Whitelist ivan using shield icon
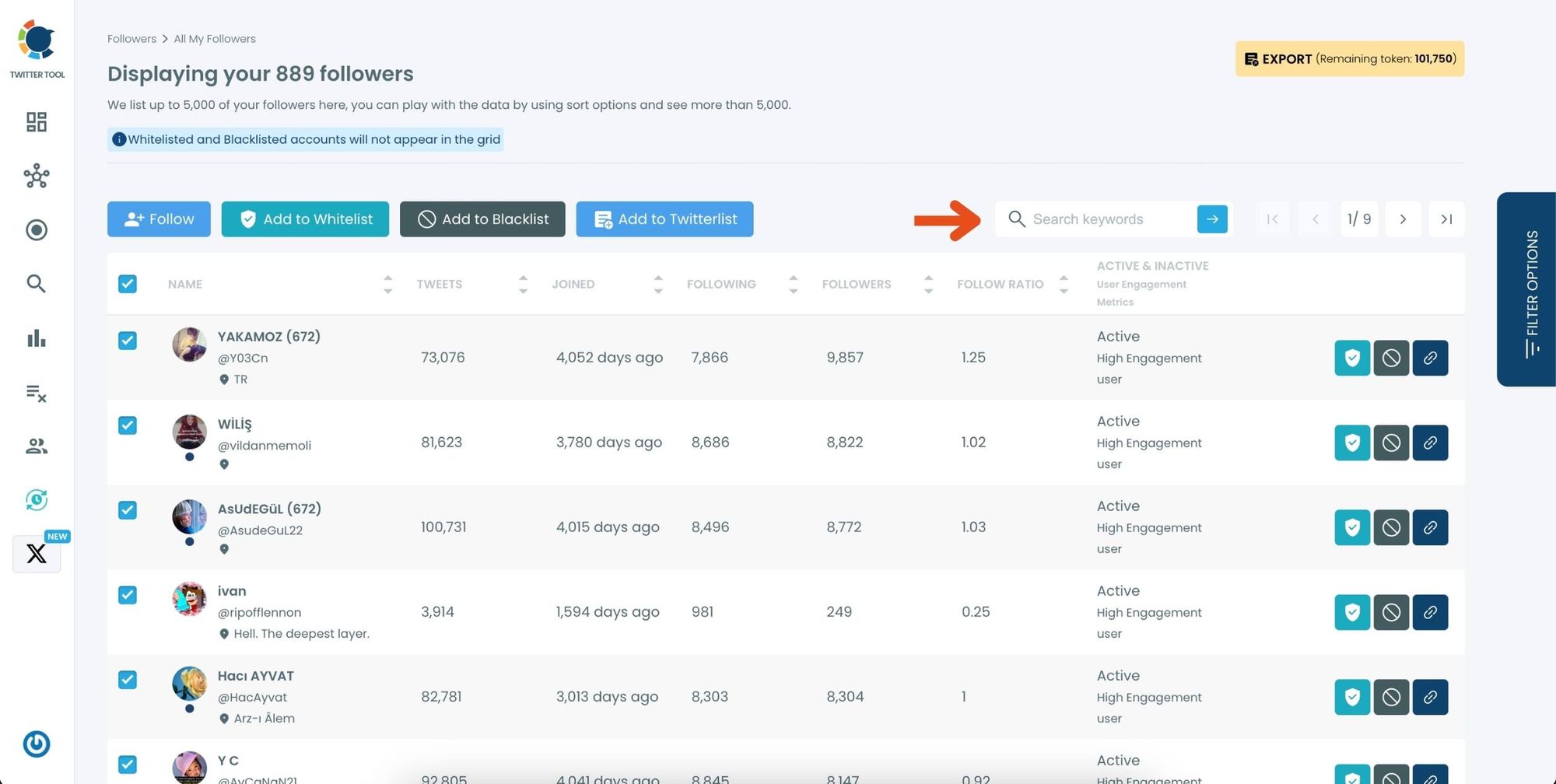The width and height of the screenshot is (1556, 784). (x=1352, y=612)
